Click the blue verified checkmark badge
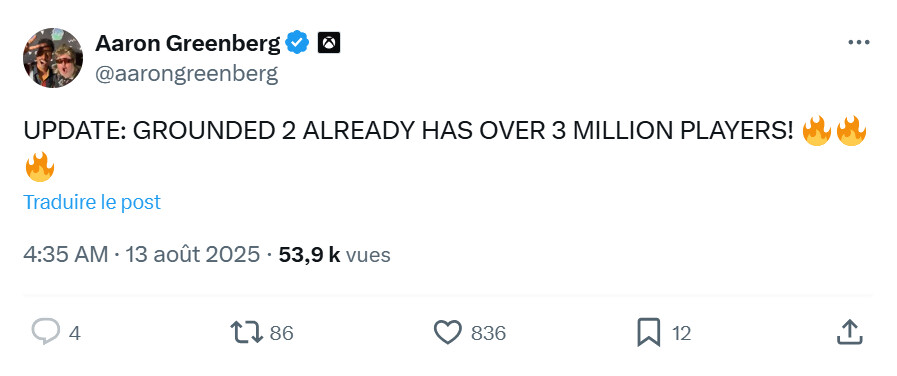897x376 pixels. 297,43
